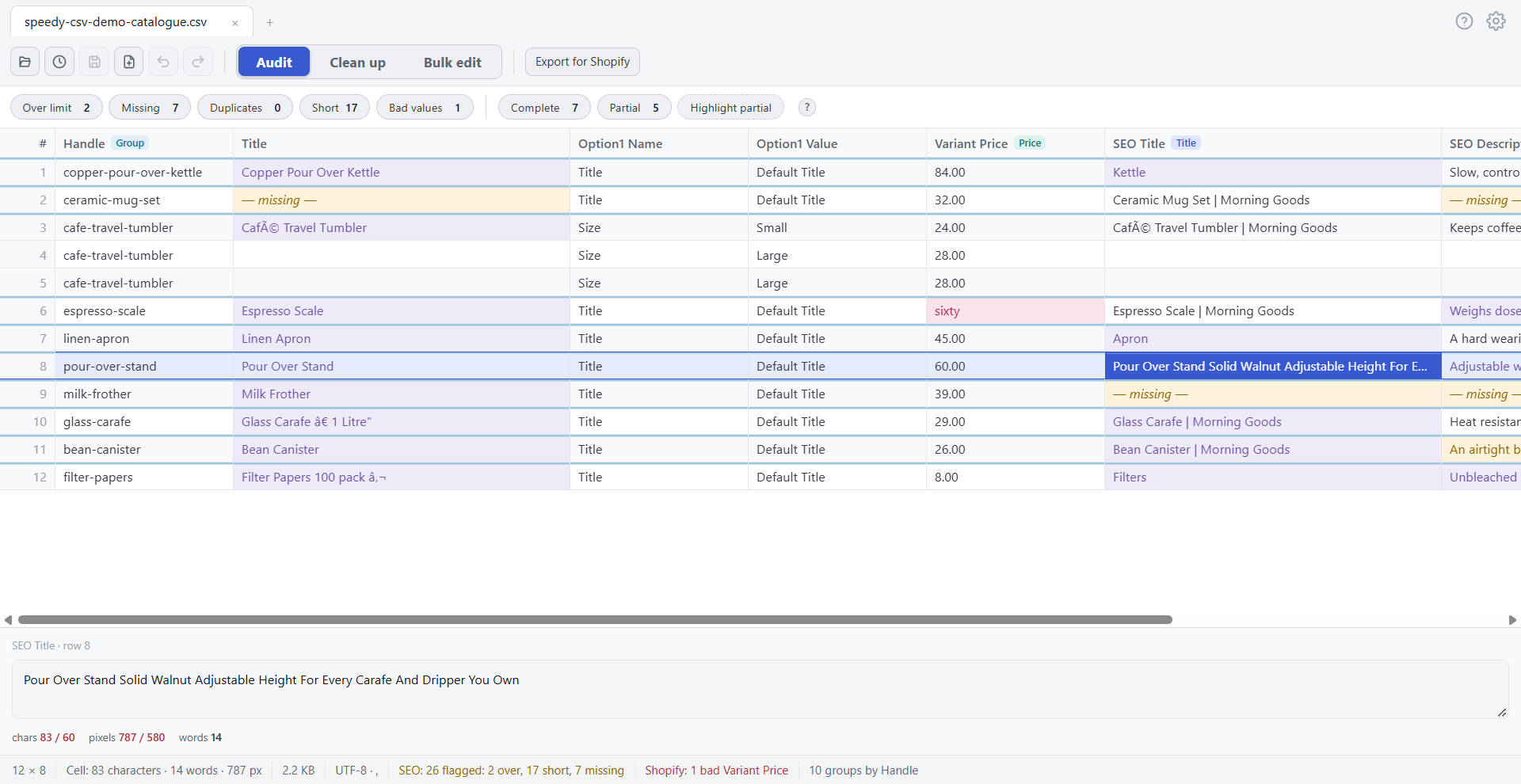
Task: Toggle the Missing filter chip
Action: [x=150, y=108]
